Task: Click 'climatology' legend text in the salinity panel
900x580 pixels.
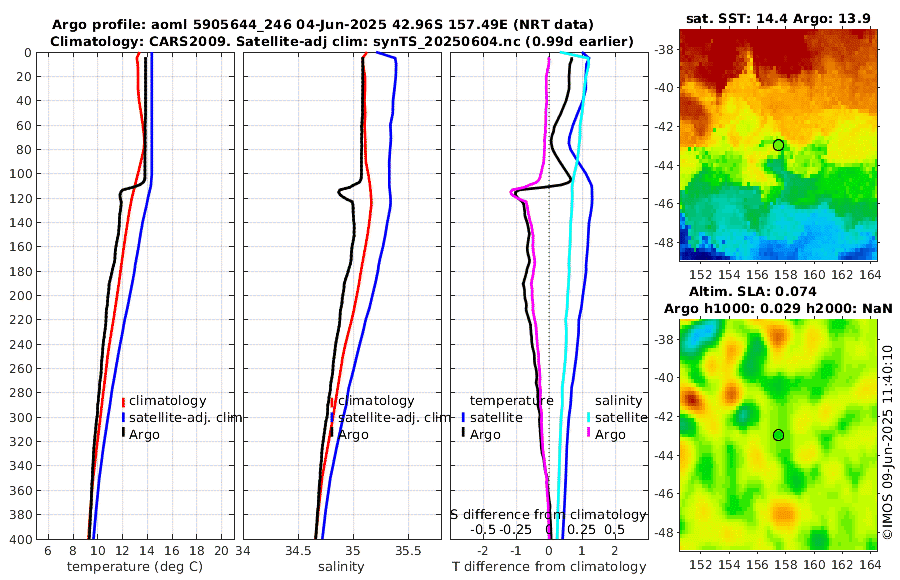Action: [x=376, y=401]
